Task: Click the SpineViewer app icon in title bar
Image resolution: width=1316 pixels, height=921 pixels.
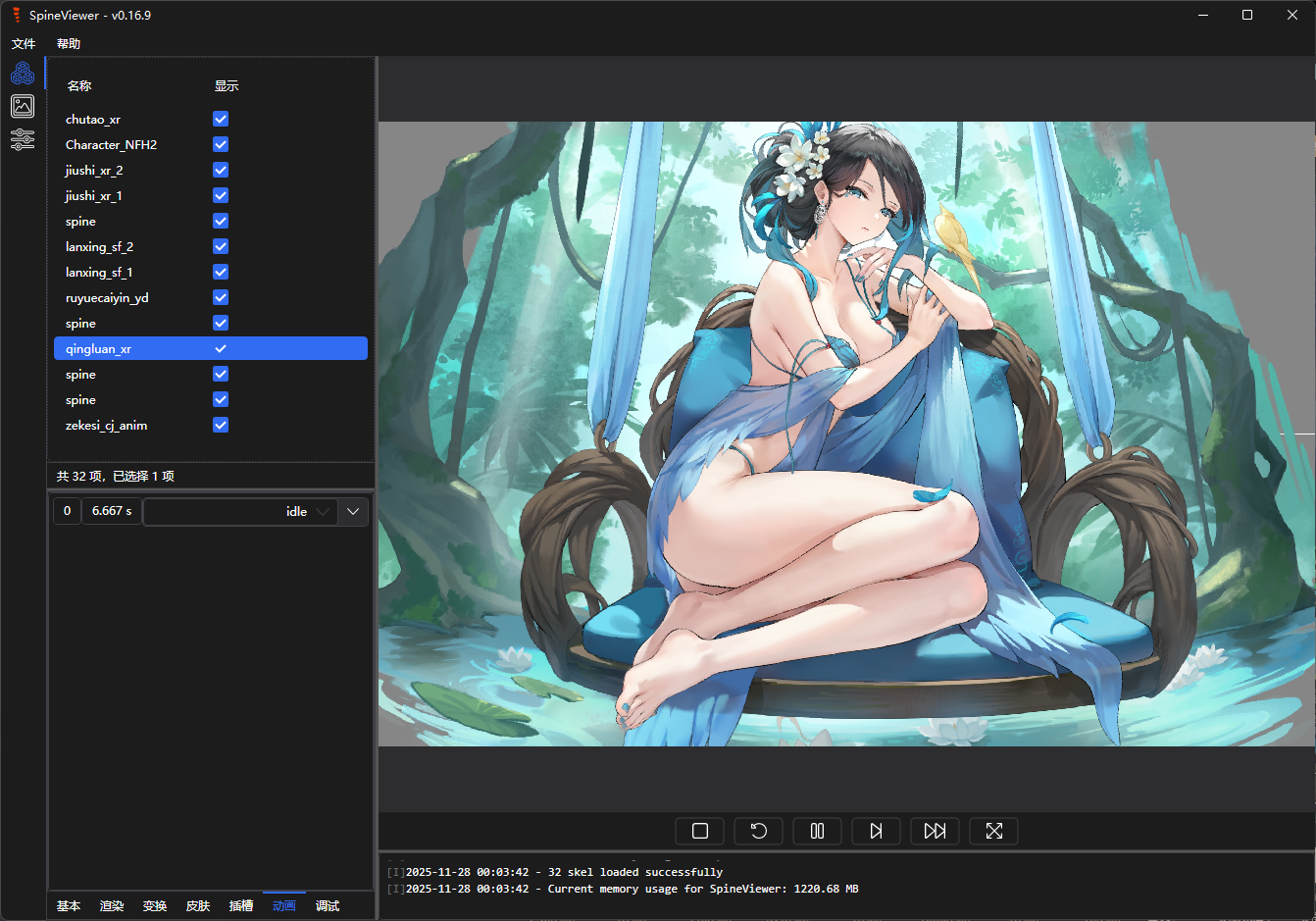Action: (x=16, y=15)
